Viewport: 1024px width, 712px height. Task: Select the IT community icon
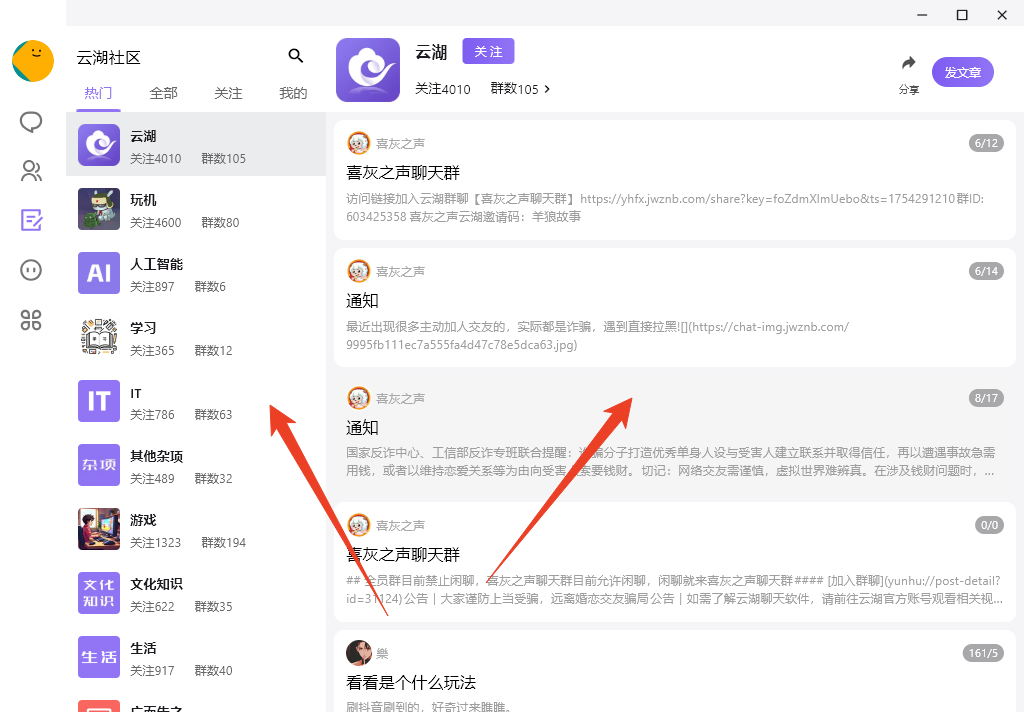tap(98, 401)
